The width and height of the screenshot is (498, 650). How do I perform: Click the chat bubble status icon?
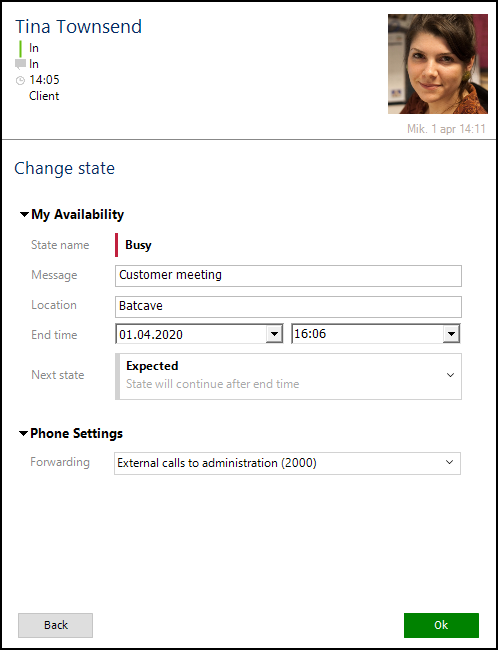(20, 64)
